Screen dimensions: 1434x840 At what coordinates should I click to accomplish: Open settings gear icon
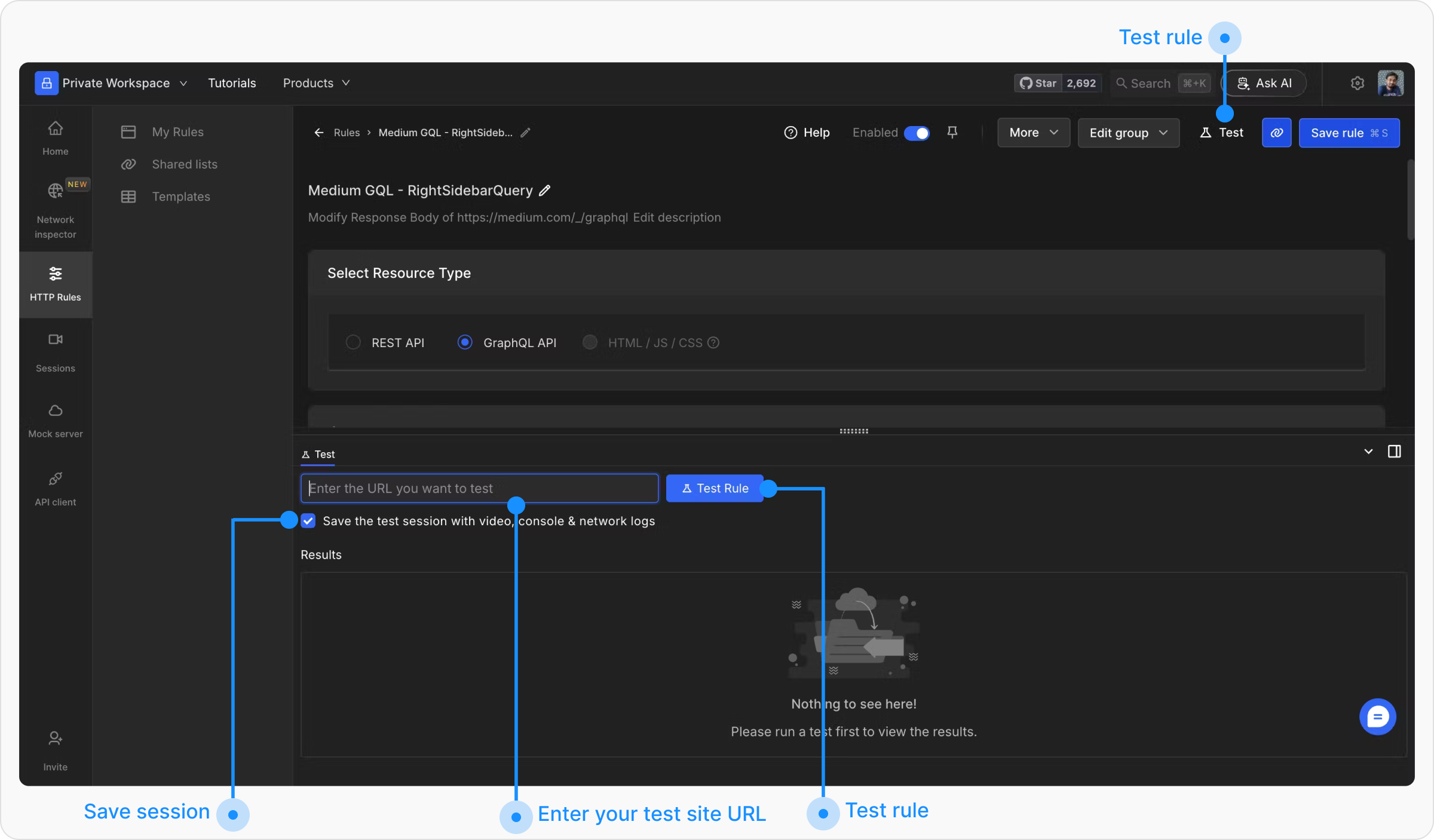tap(1358, 83)
